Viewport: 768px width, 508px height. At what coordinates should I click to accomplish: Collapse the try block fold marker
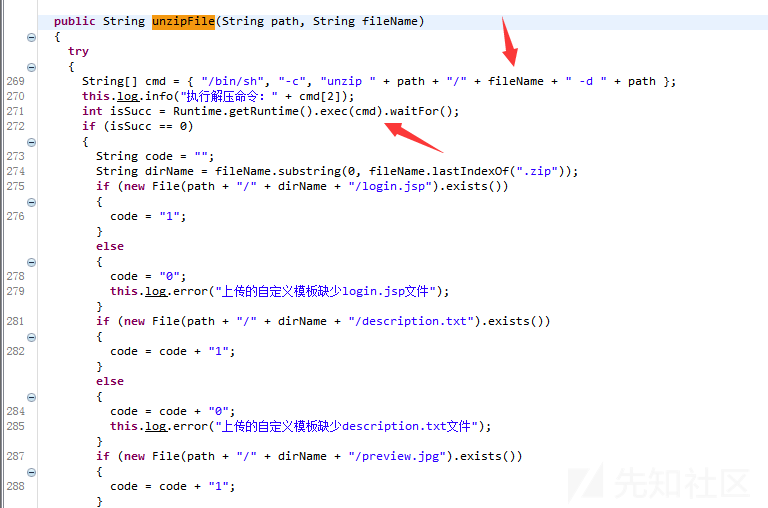coord(31,67)
